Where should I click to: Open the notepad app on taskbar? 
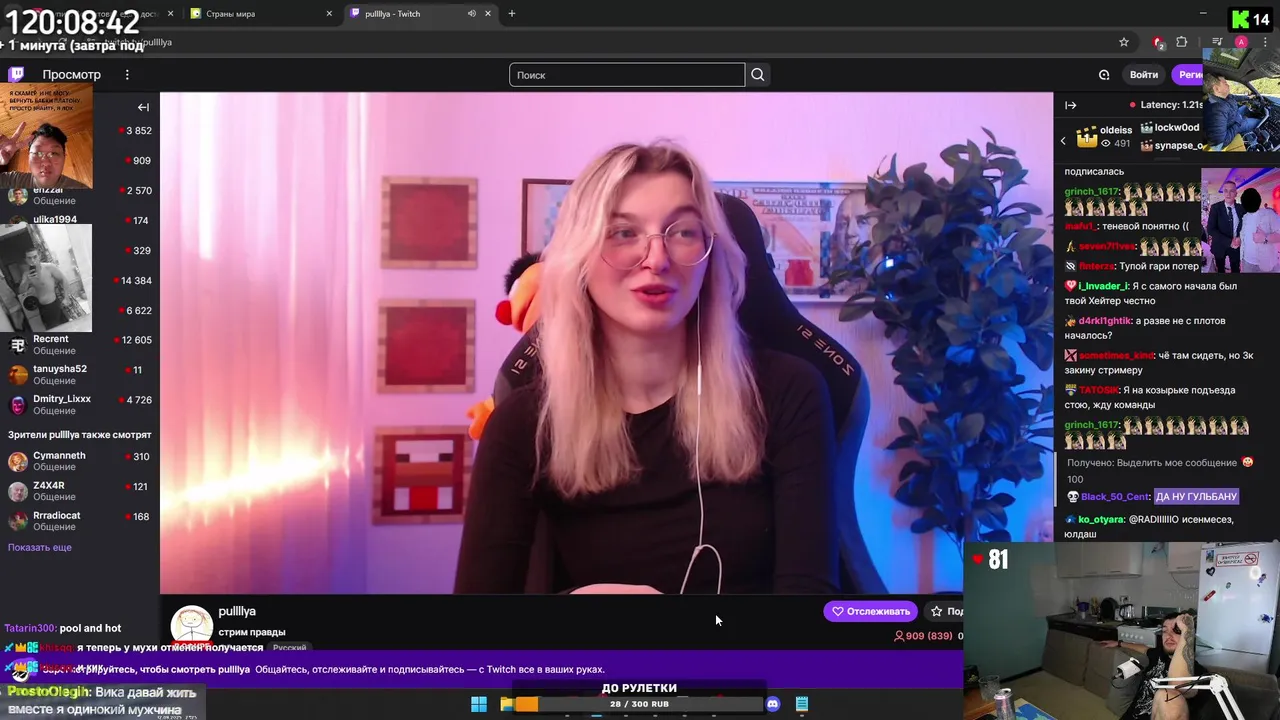tap(801, 704)
